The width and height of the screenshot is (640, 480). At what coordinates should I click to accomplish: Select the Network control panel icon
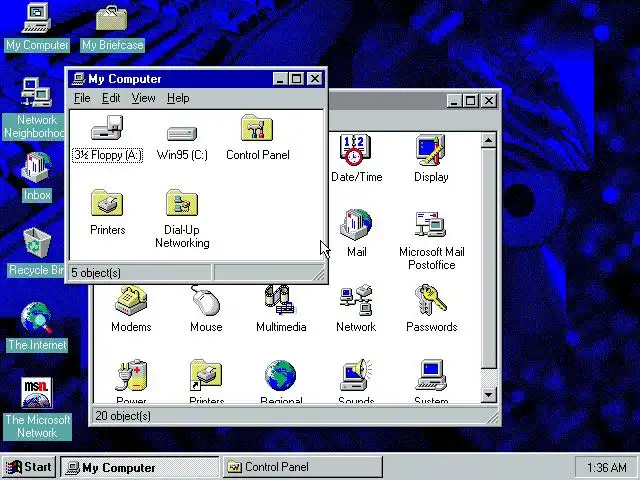356,300
